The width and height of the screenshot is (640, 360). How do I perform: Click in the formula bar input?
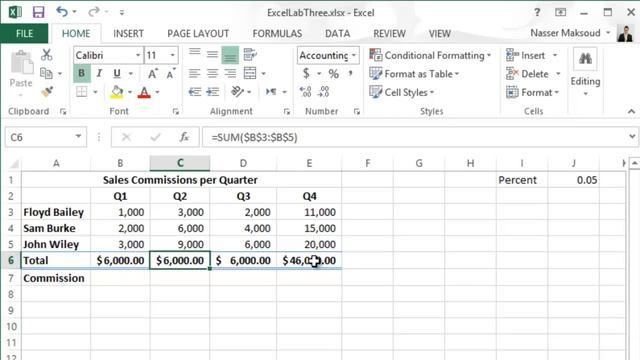[x=415, y=137]
